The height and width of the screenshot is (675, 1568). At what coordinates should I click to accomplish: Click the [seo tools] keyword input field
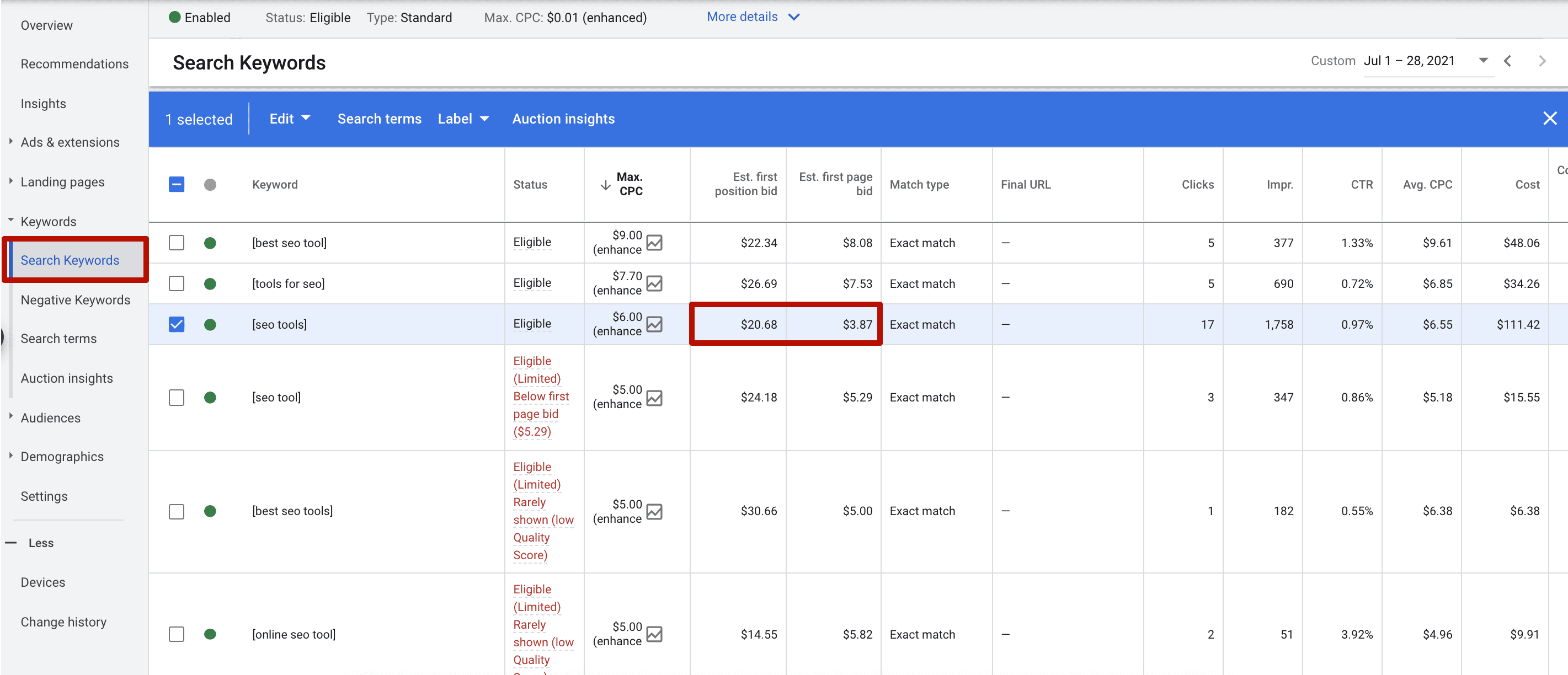(280, 324)
